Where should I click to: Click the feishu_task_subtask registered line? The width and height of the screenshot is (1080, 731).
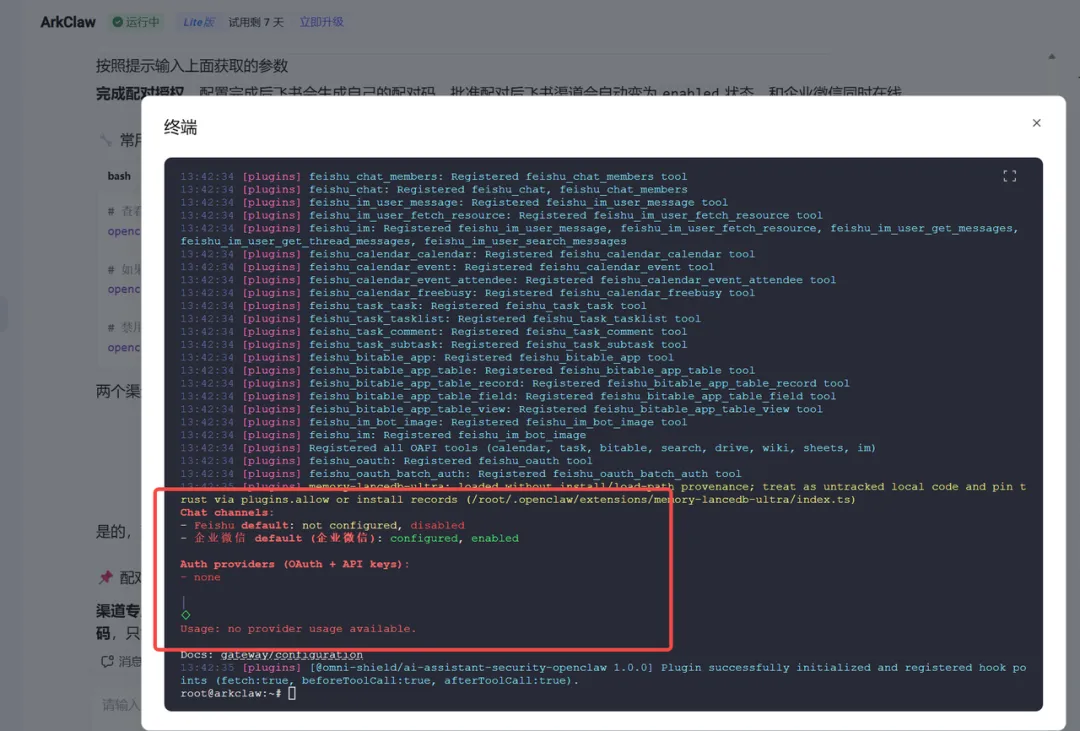(434, 344)
